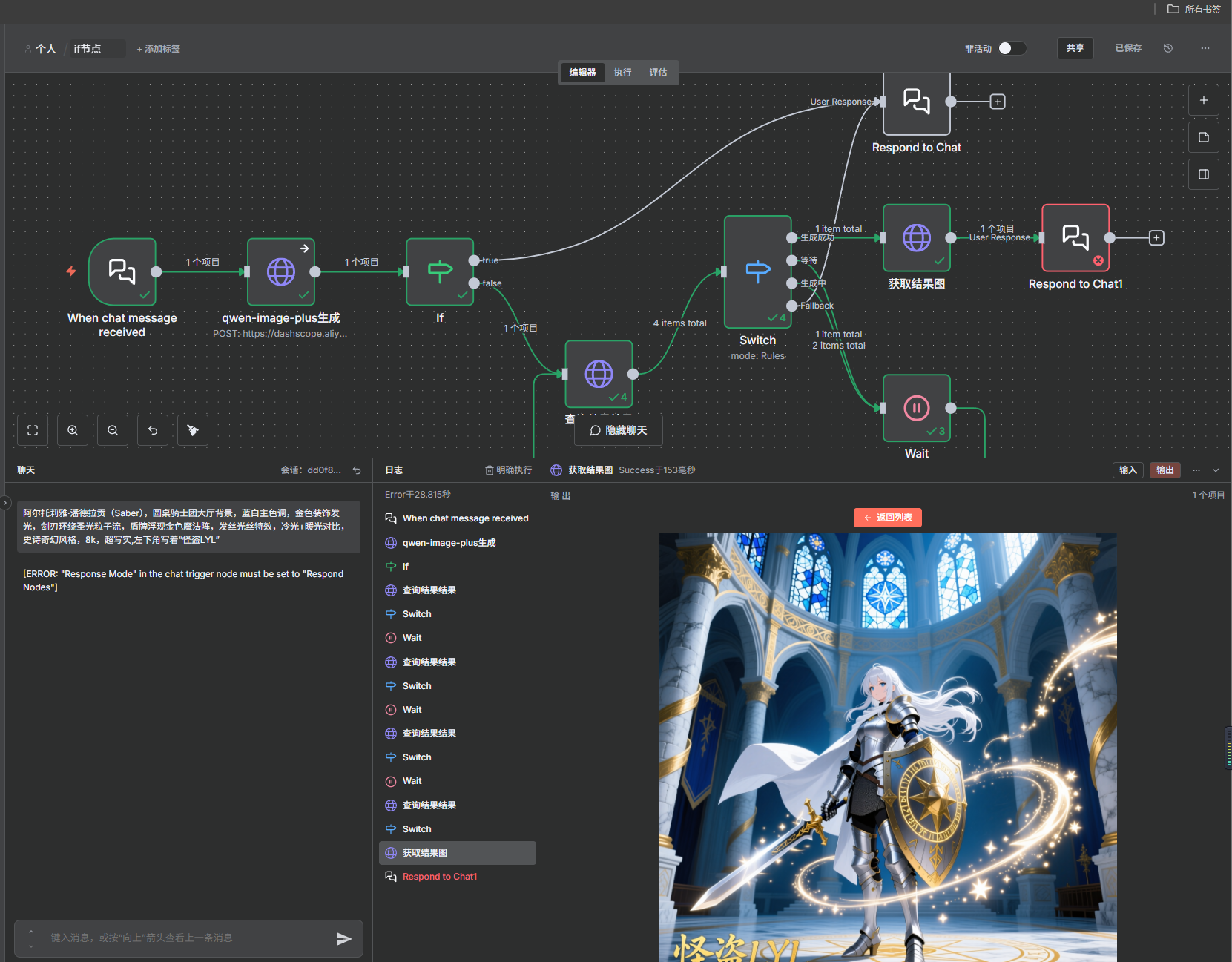Zoom out on the workflow canvas
Image resolution: width=1232 pixels, height=962 pixels.
click(x=113, y=430)
